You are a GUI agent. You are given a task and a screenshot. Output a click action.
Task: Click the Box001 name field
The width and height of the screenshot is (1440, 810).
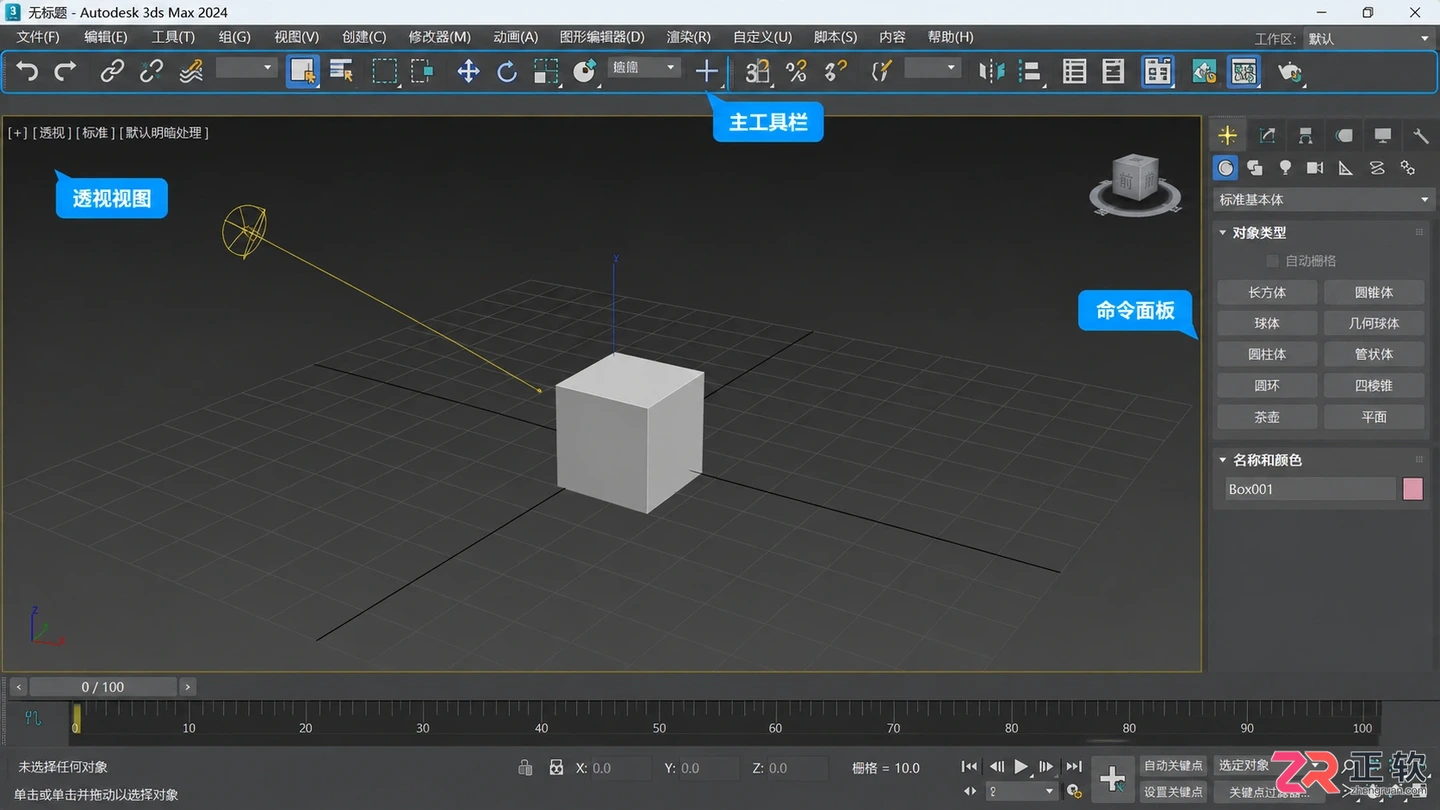pyautogui.click(x=1309, y=489)
